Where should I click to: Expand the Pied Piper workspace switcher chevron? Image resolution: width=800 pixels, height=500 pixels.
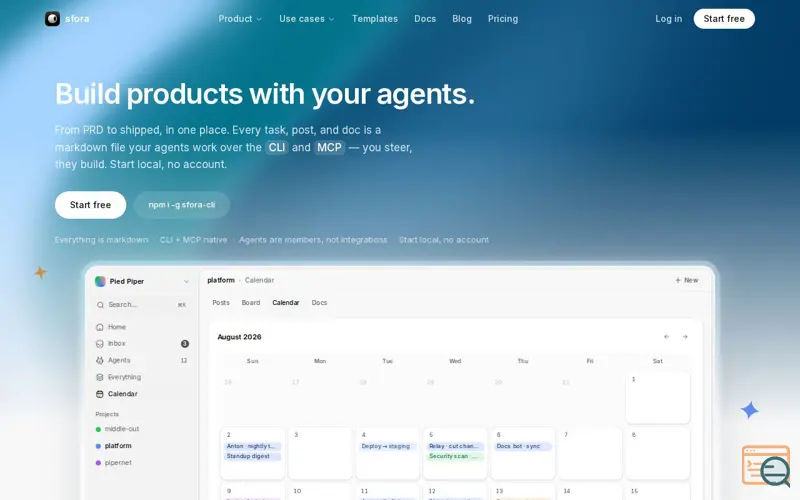[186, 282]
